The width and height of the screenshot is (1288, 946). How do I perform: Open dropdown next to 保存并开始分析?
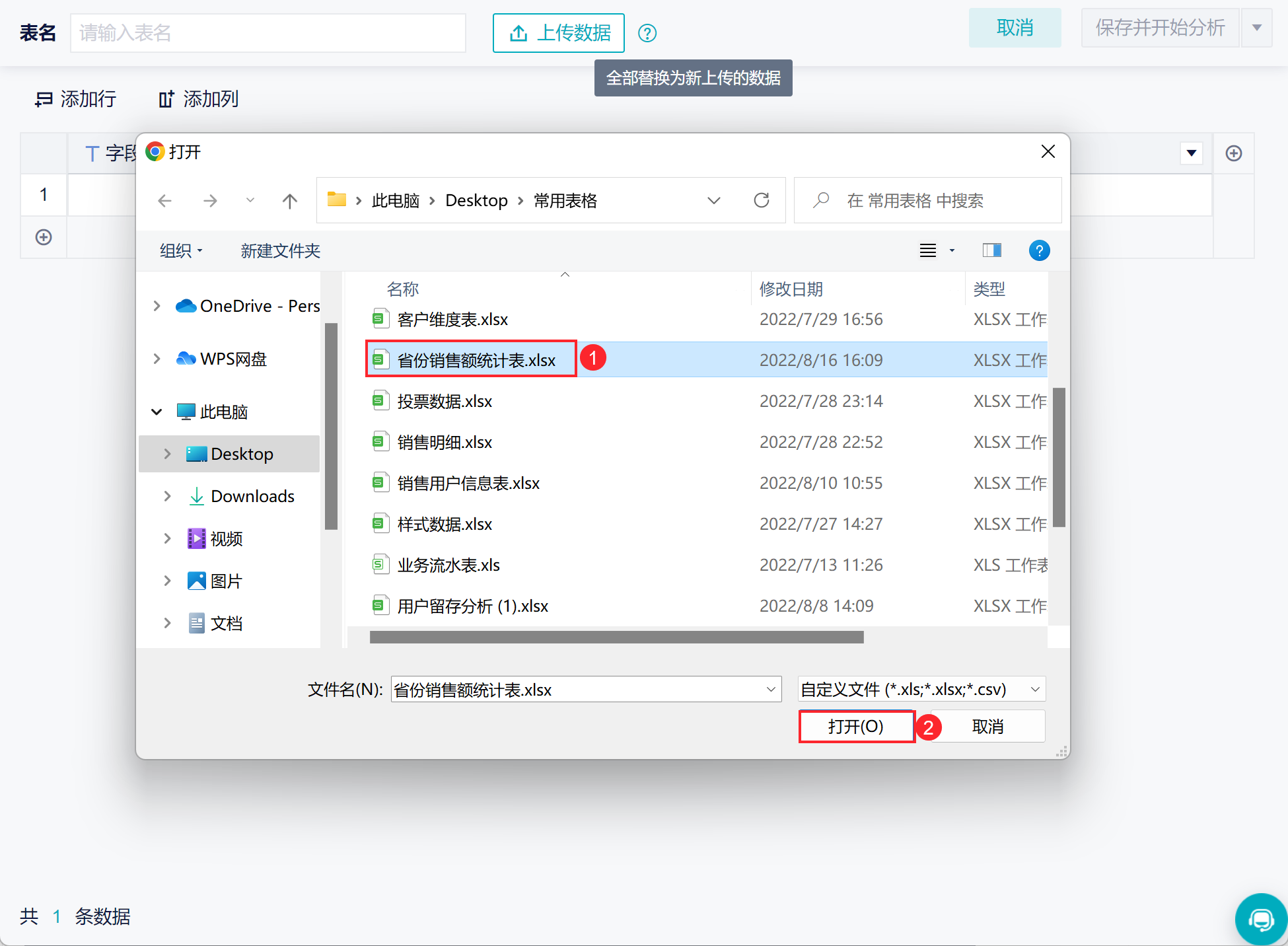(x=1257, y=28)
